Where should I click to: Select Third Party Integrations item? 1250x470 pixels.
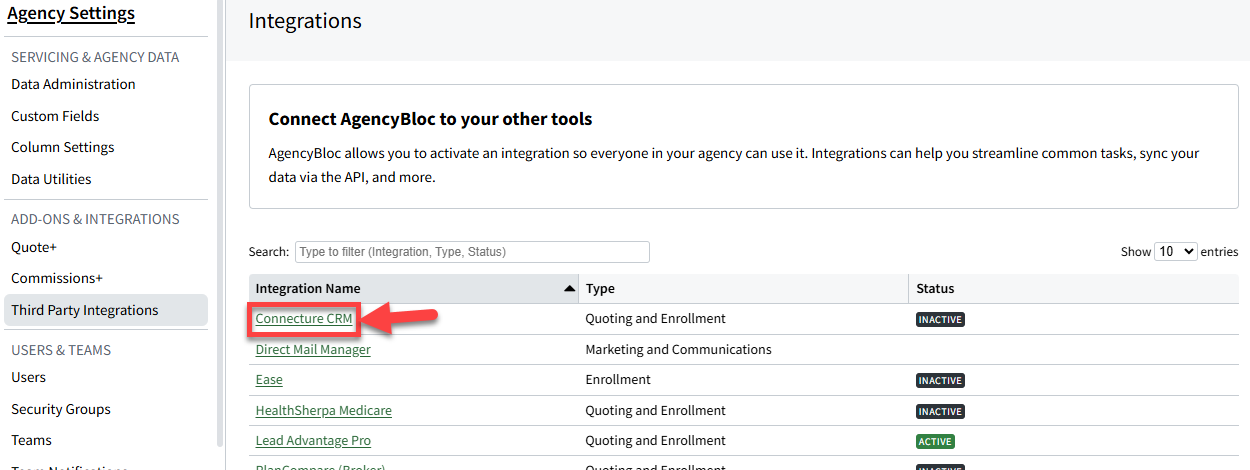105,310
